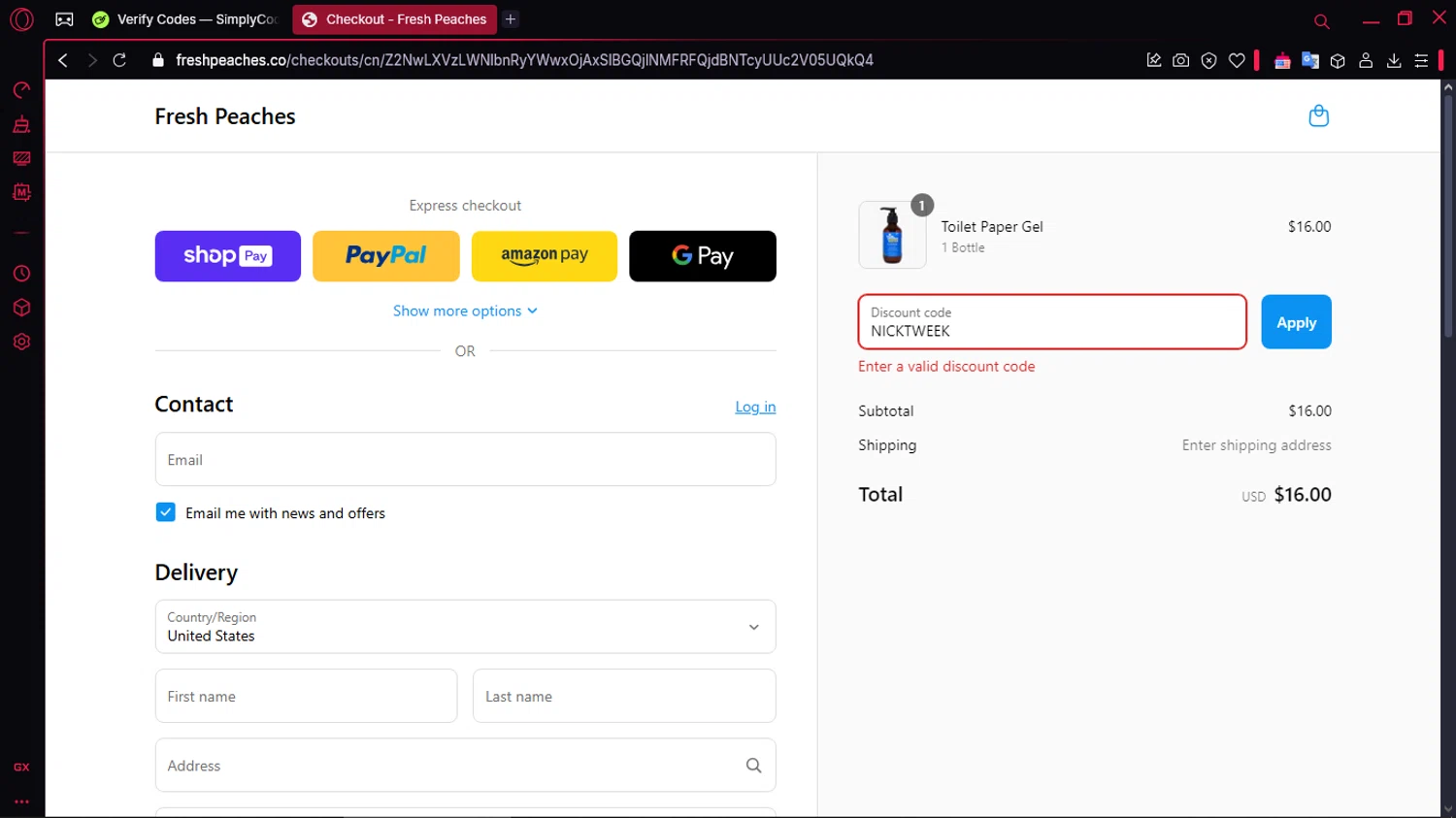
Task: Click the search tabs magnifier icon
Action: (x=1321, y=21)
